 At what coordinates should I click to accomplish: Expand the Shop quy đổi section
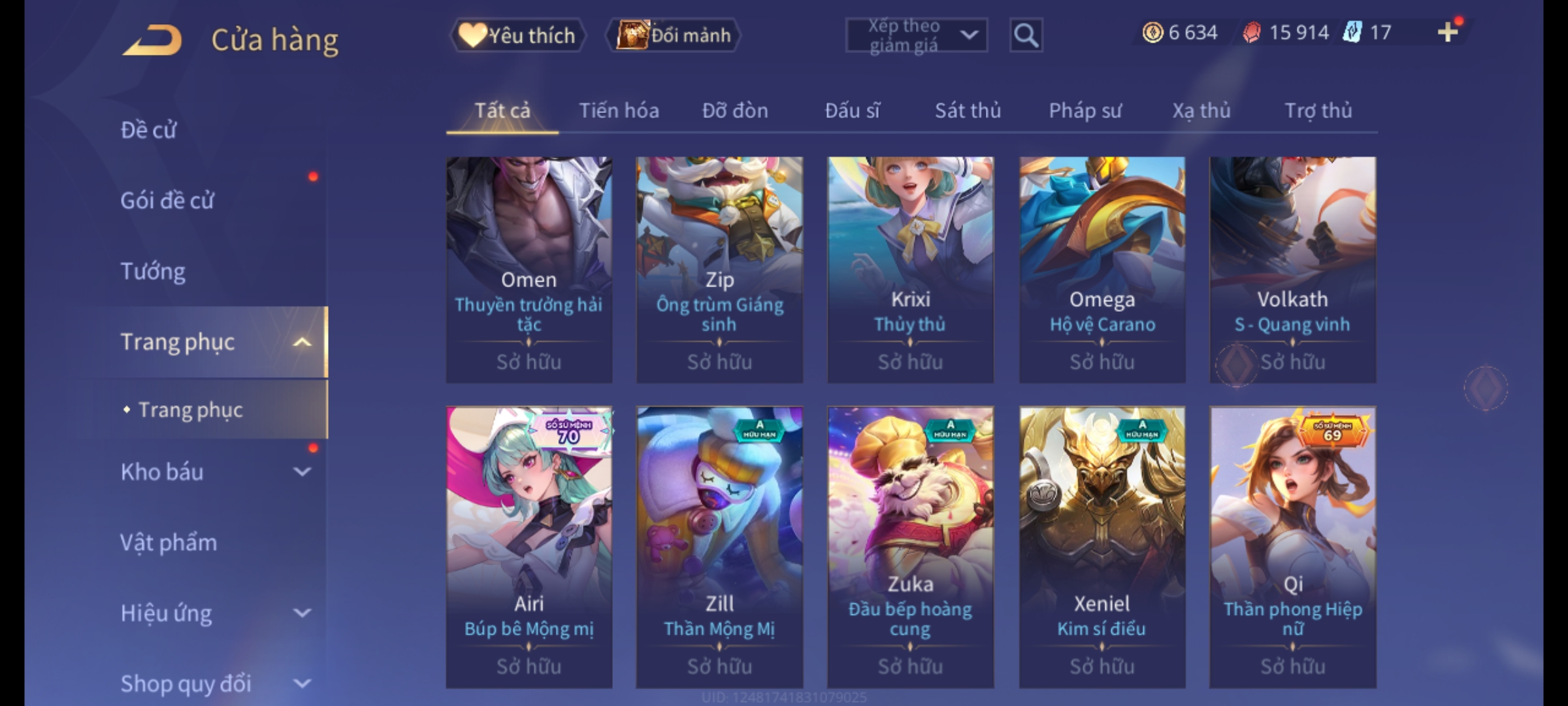point(302,683)
